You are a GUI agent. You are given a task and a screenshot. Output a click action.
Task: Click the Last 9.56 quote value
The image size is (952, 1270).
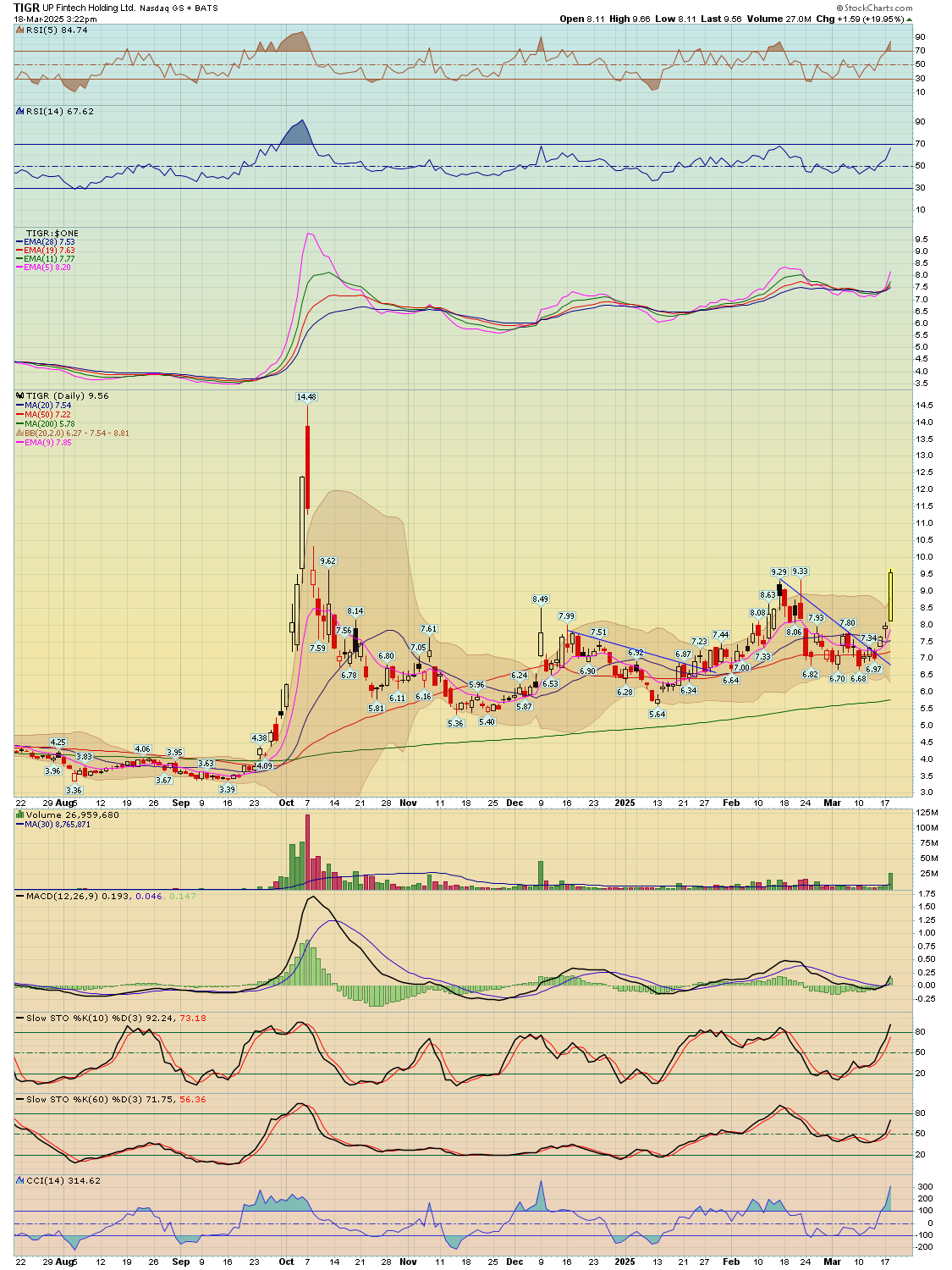point(721,19)
